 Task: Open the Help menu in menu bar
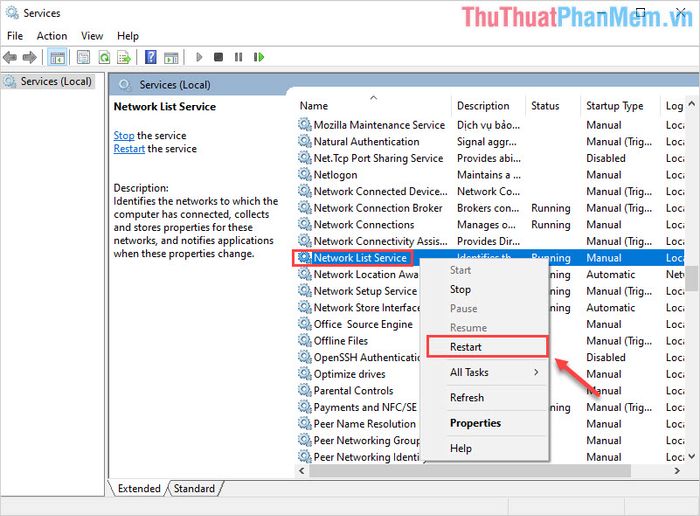[128, 36]
